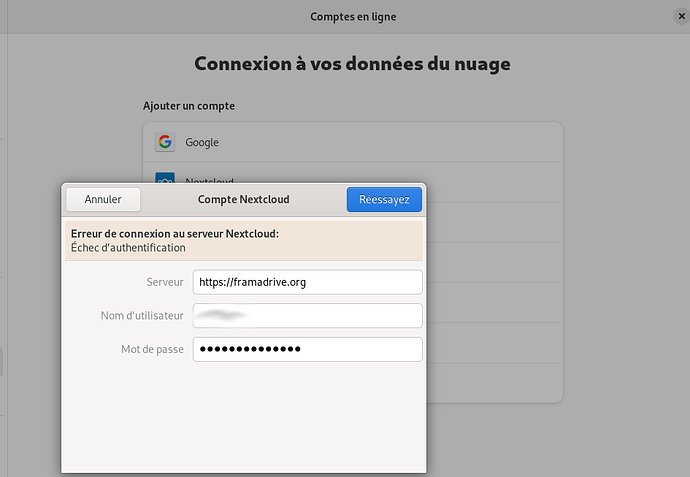Click the "Serveur" label

tap(165, 282)
